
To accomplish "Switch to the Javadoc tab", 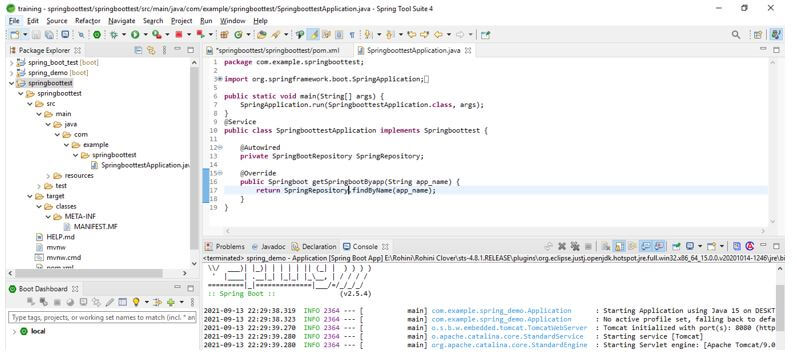I will point(268,247).
